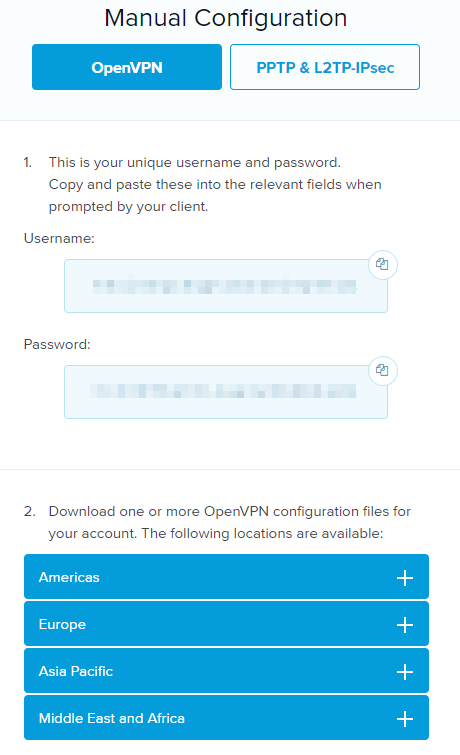Switch to the OpenVPN tab
Screen dimensions: 460x755
click(127, 67)
